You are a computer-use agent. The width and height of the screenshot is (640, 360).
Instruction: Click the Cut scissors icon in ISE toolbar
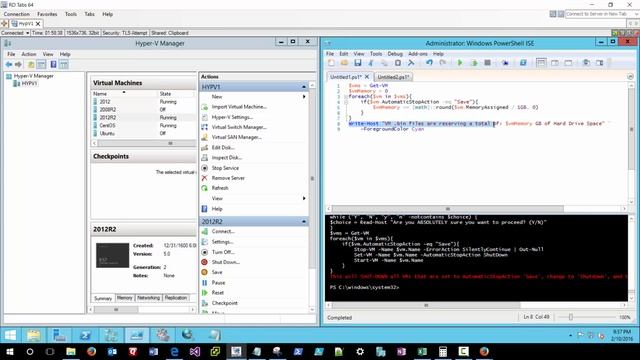371,63
